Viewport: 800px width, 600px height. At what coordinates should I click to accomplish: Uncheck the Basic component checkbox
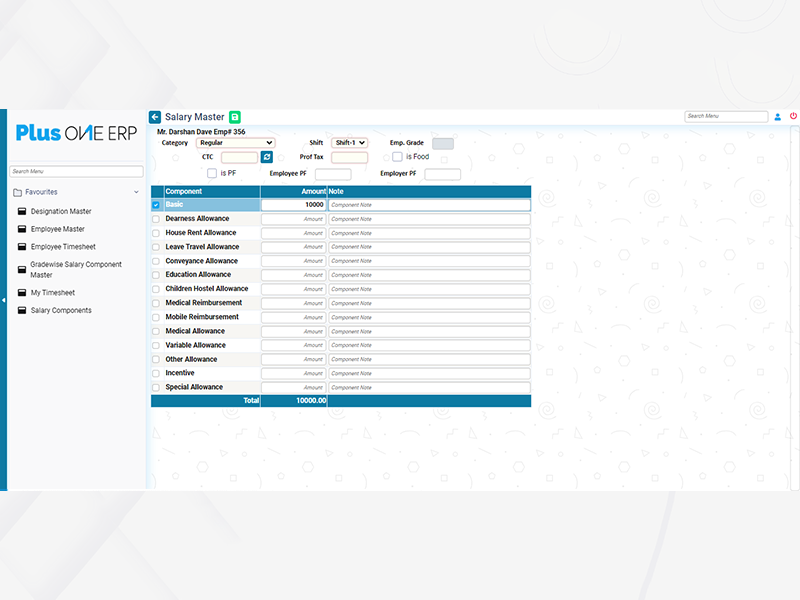coord(156,205)
